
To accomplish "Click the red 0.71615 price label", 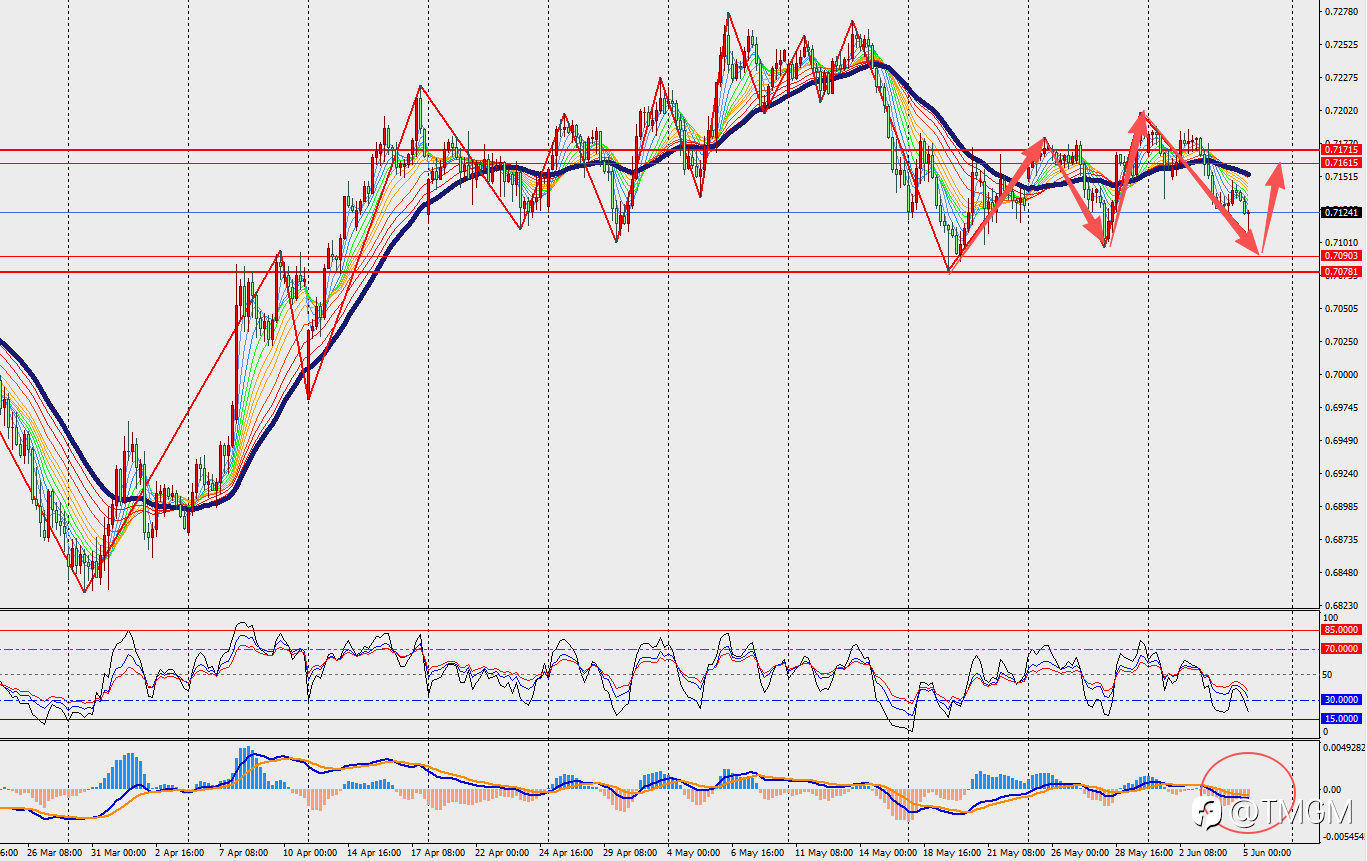I will (x=1340, y=162).
